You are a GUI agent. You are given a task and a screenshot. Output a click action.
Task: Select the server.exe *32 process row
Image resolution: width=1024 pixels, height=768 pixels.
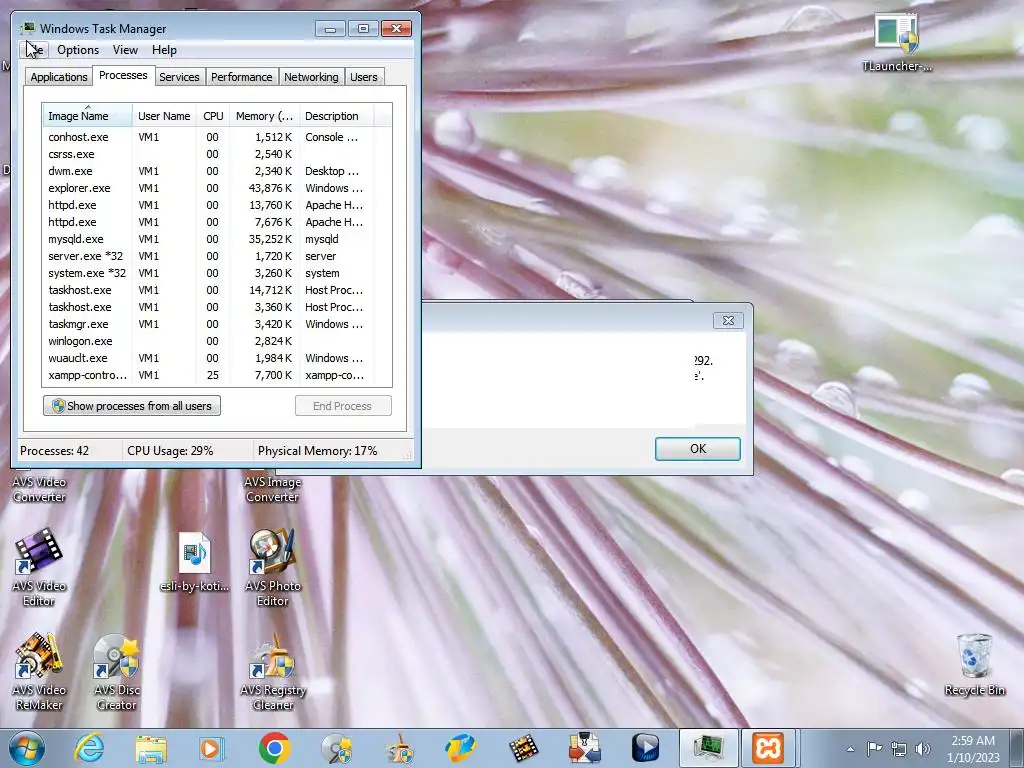pos(217,256)
